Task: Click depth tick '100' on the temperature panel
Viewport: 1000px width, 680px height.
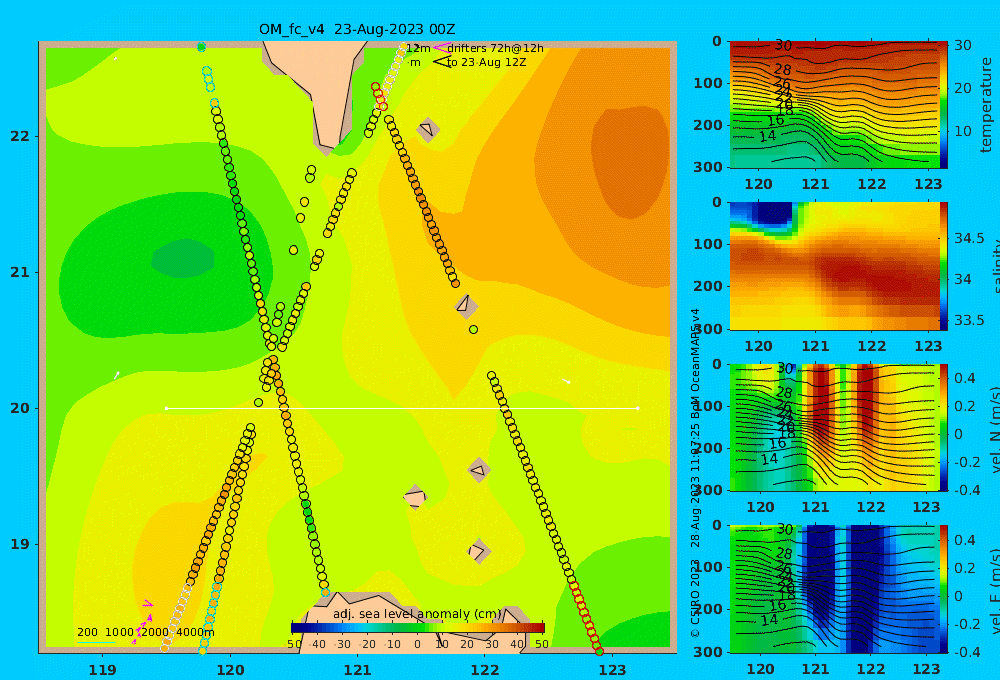Action: (708, 83)
